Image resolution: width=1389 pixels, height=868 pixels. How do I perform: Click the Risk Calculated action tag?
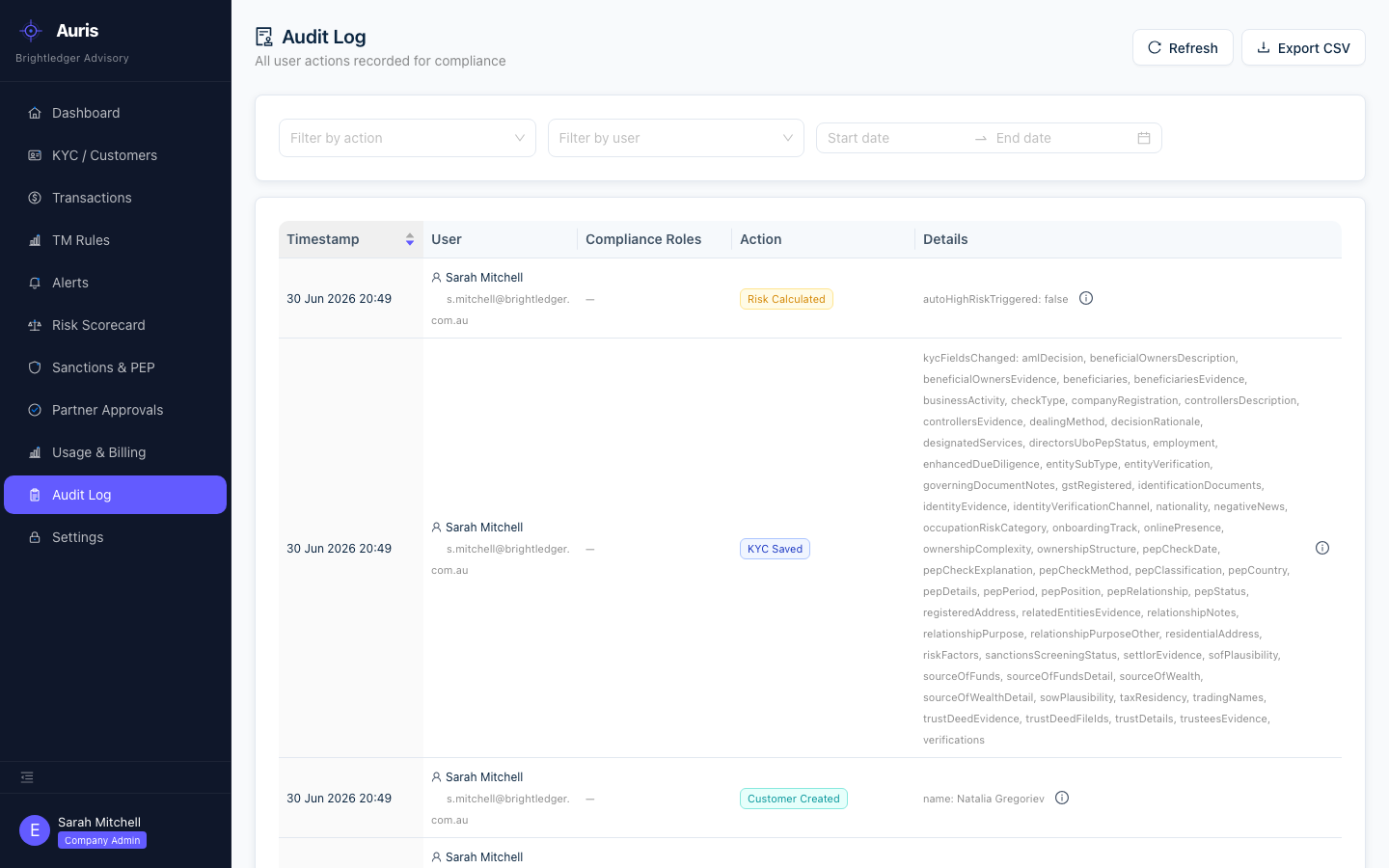[x=786, y=299]
